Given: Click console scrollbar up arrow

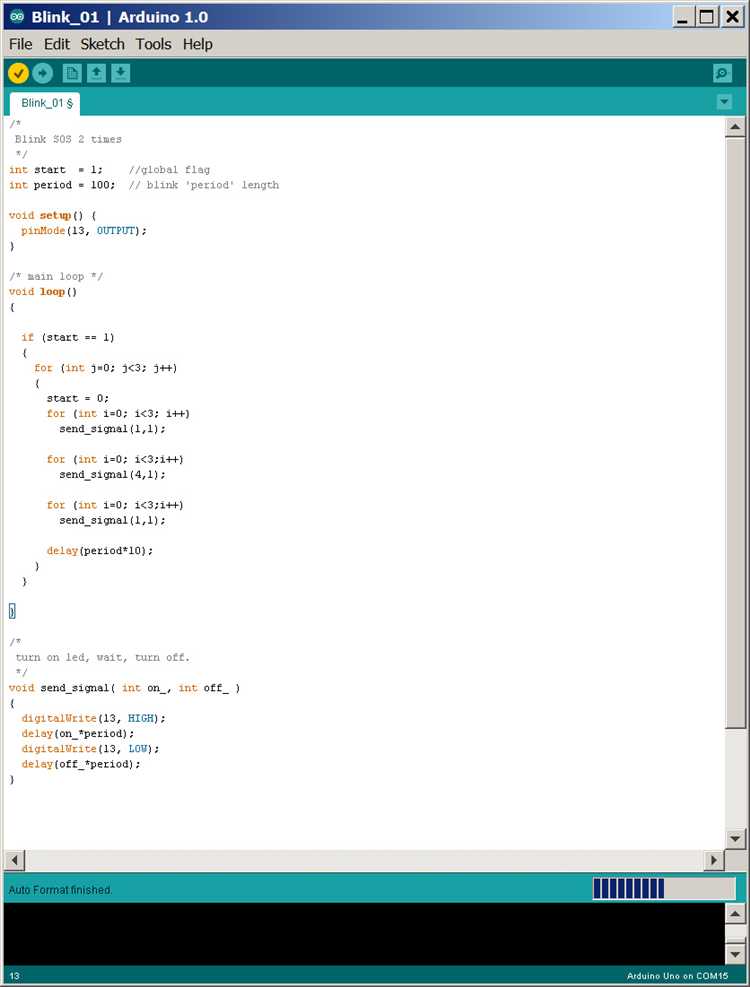Looking at the screenshot, I should [x=735, y=913].
